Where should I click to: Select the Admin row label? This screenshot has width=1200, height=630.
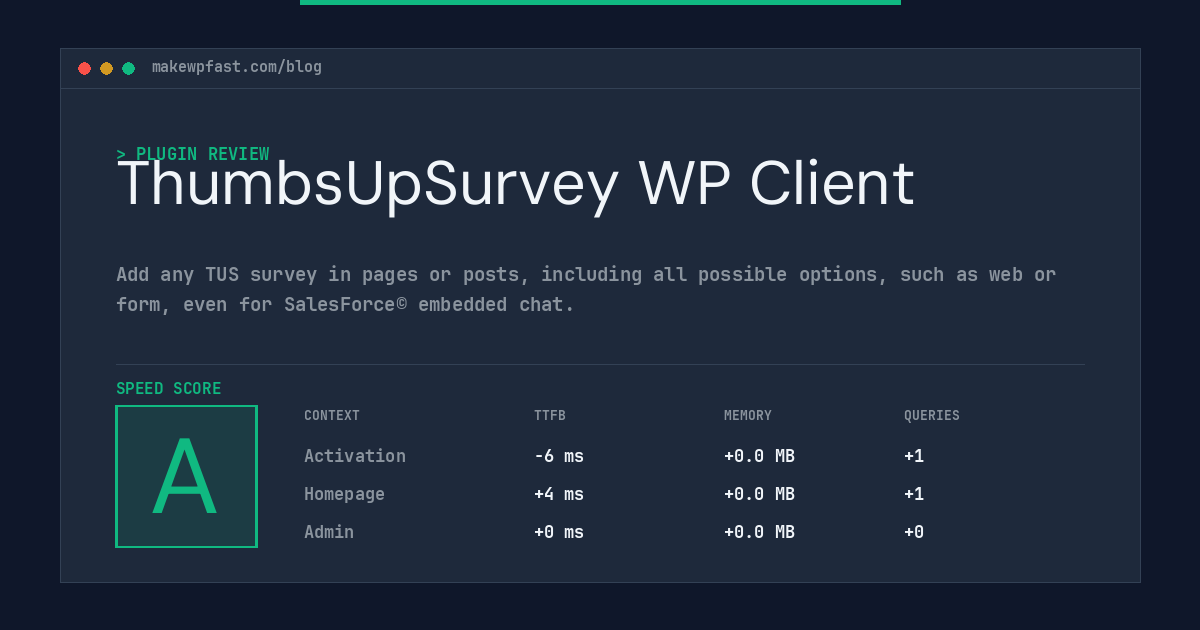329,532
